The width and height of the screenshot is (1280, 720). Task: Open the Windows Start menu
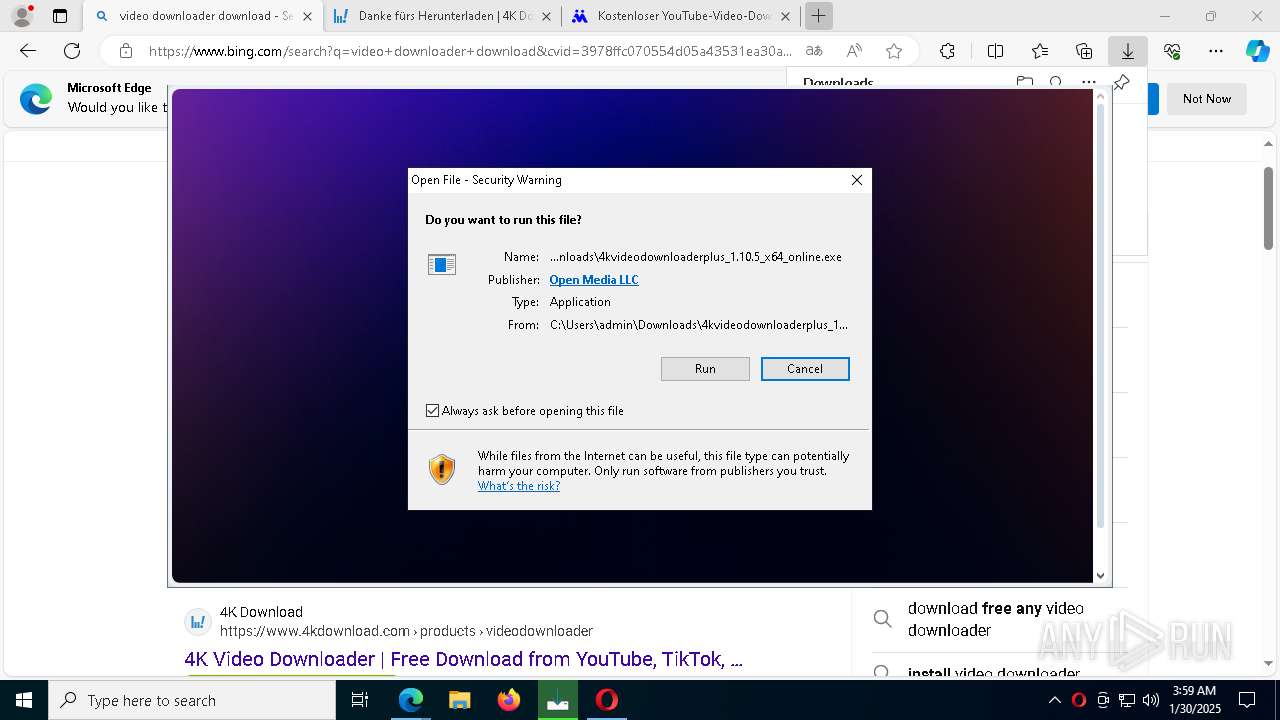(24, 700)
